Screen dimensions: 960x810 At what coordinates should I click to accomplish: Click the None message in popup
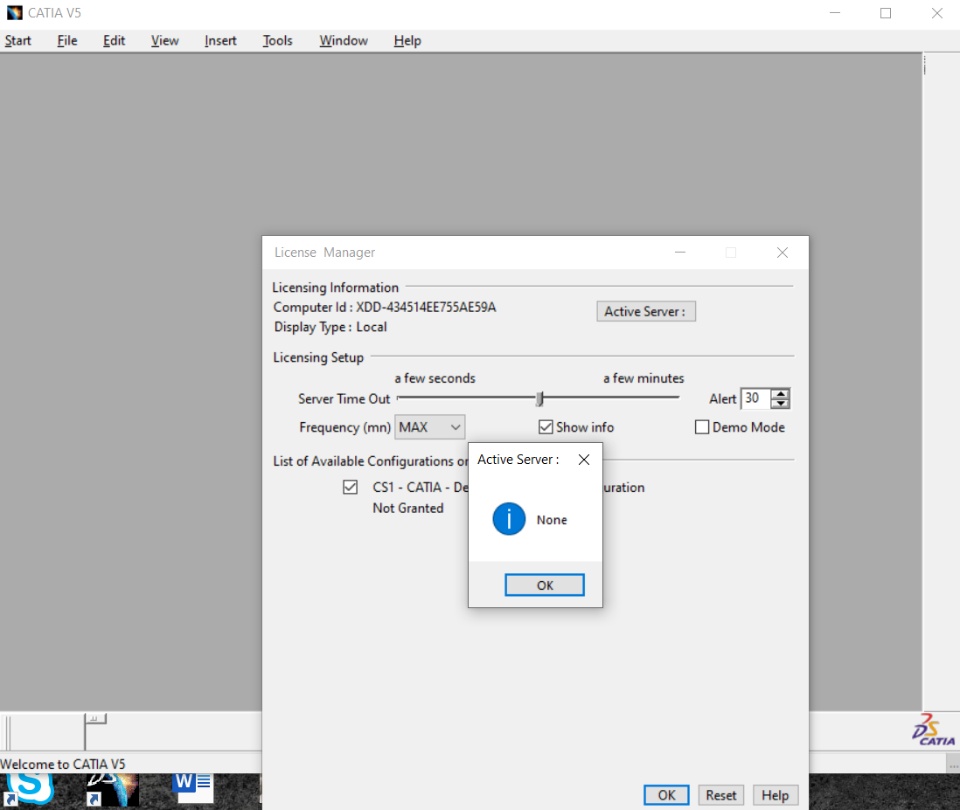tap(552, 519)
